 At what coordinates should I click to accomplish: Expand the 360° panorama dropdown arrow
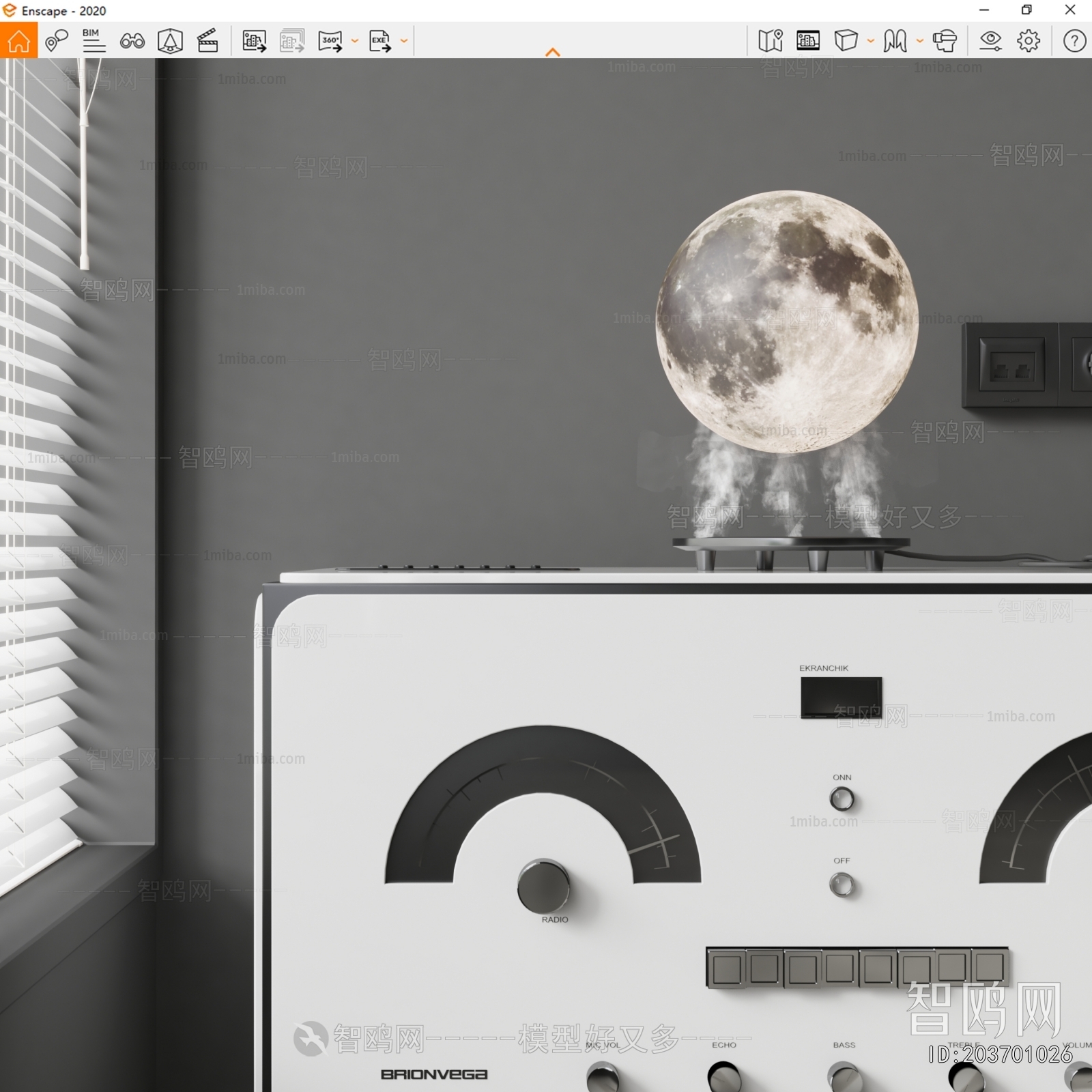[354, 41]
